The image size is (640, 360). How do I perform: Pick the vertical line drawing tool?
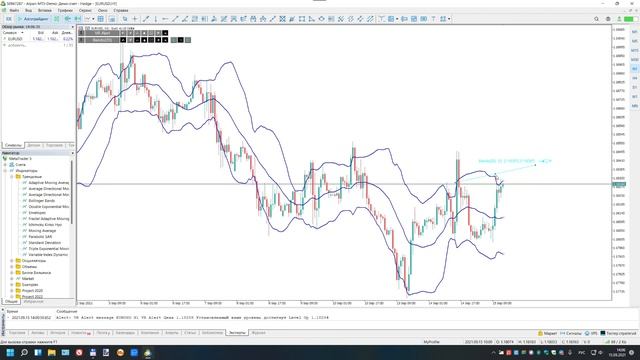156,19
